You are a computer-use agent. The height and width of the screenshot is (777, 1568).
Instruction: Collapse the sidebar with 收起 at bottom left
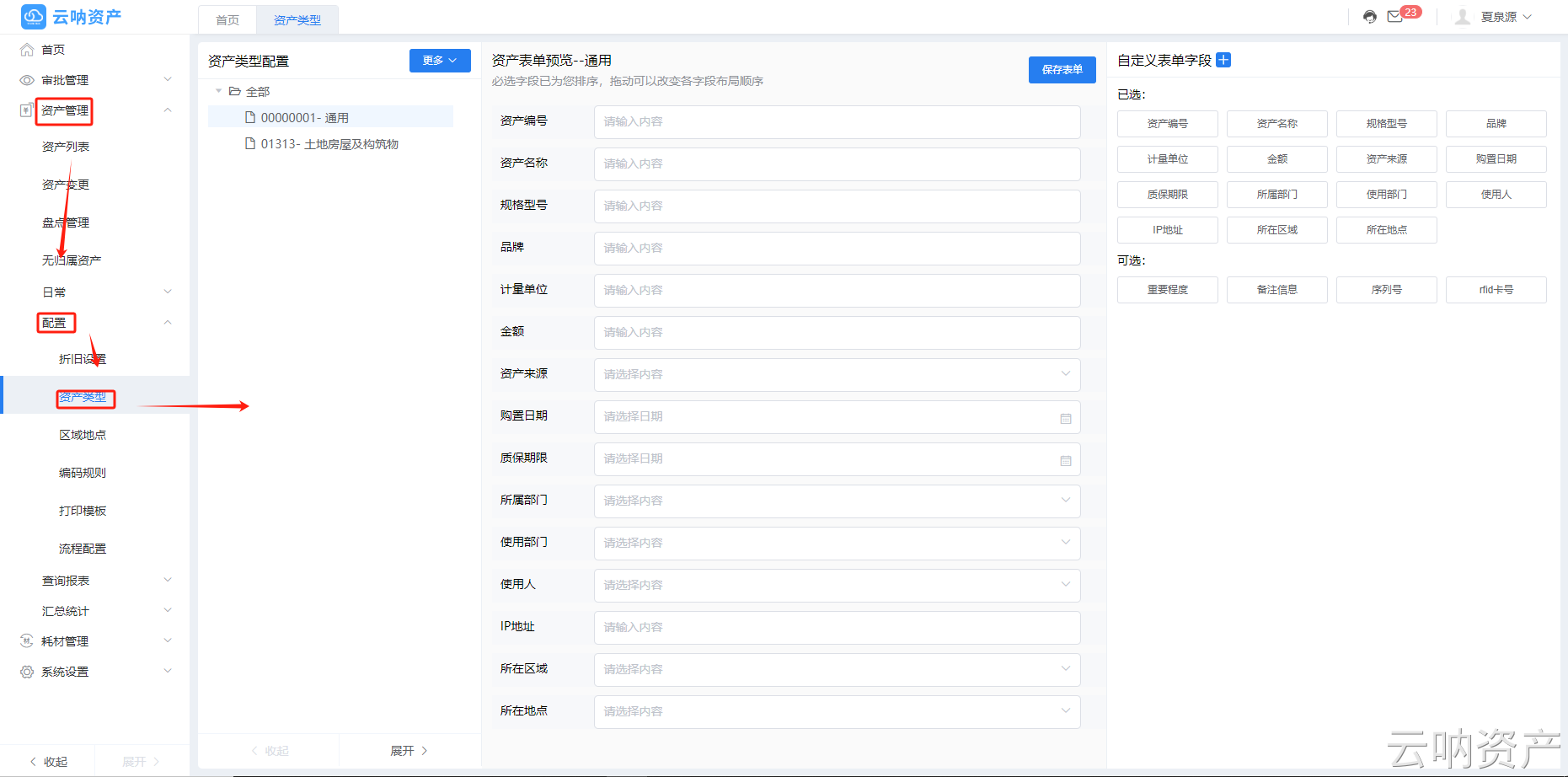point(48,762)
